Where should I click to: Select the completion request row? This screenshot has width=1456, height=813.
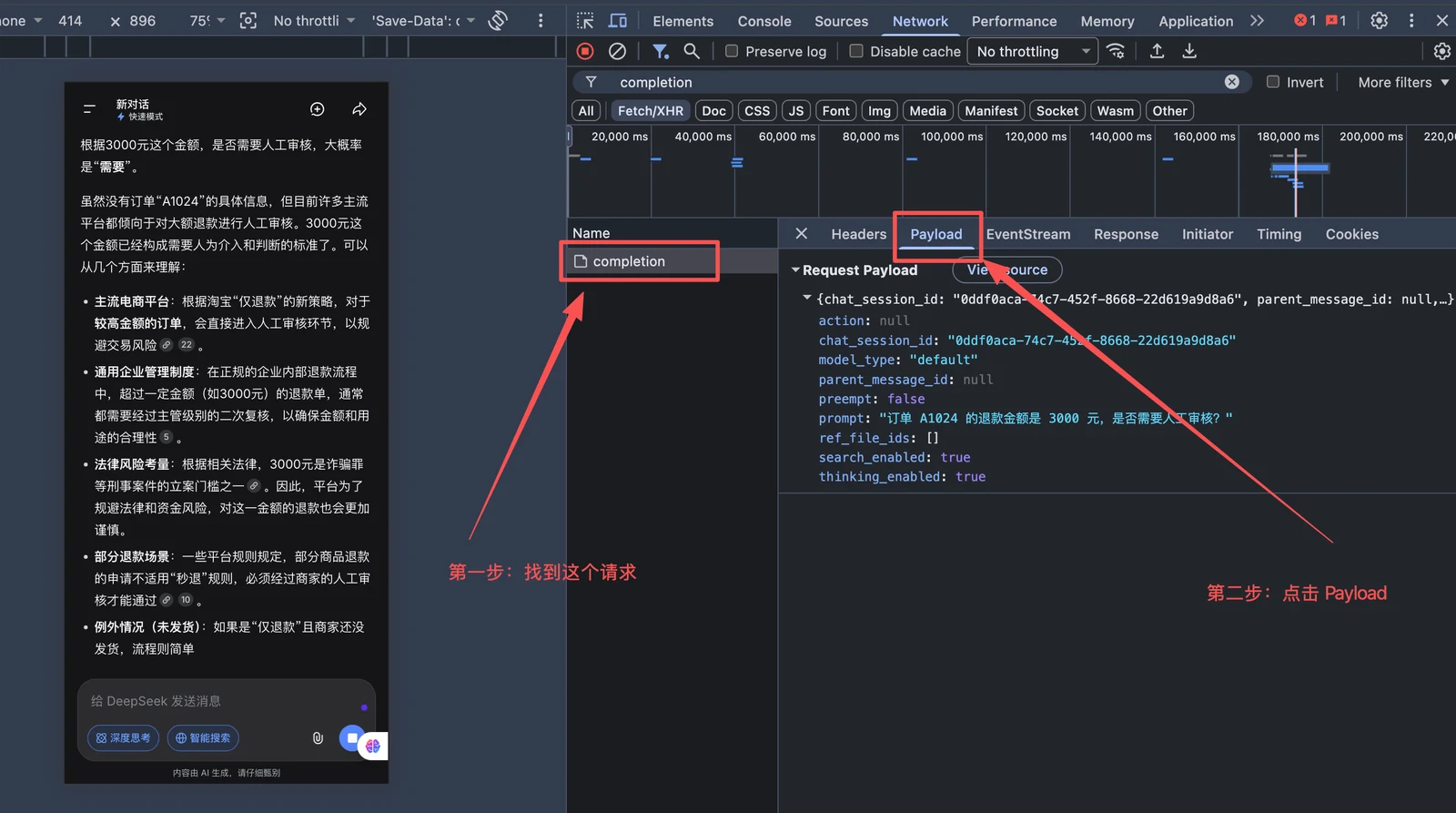tap(672, 261)
